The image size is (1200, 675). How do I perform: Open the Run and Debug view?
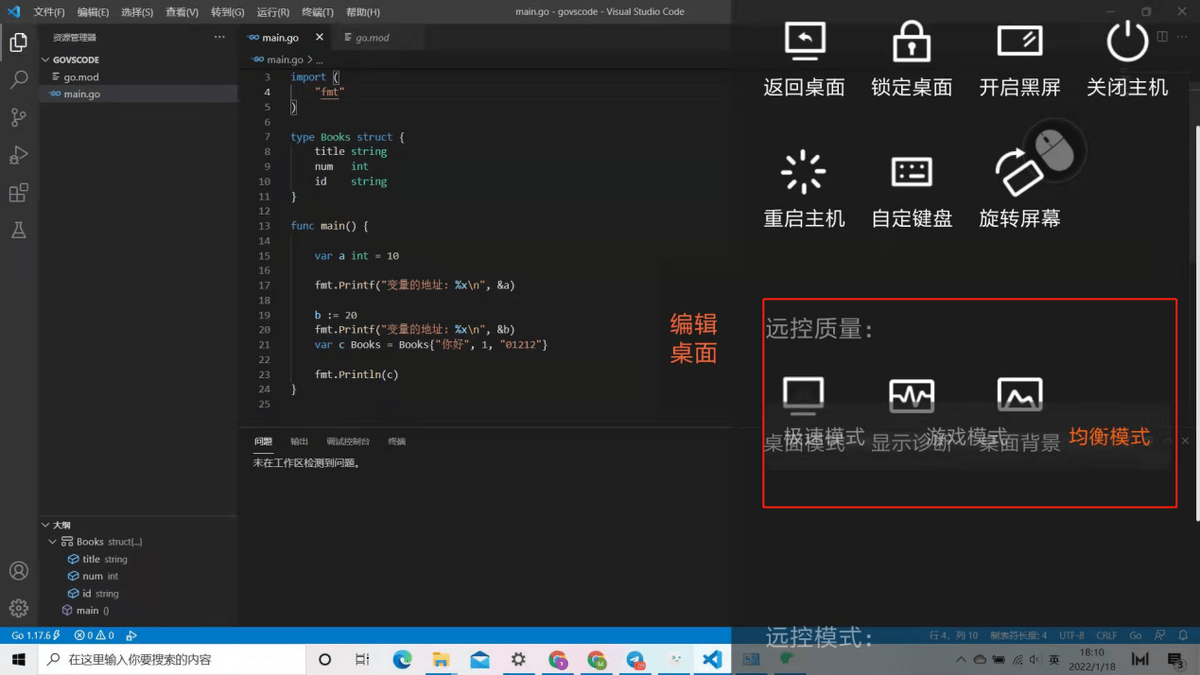(18, 155)
